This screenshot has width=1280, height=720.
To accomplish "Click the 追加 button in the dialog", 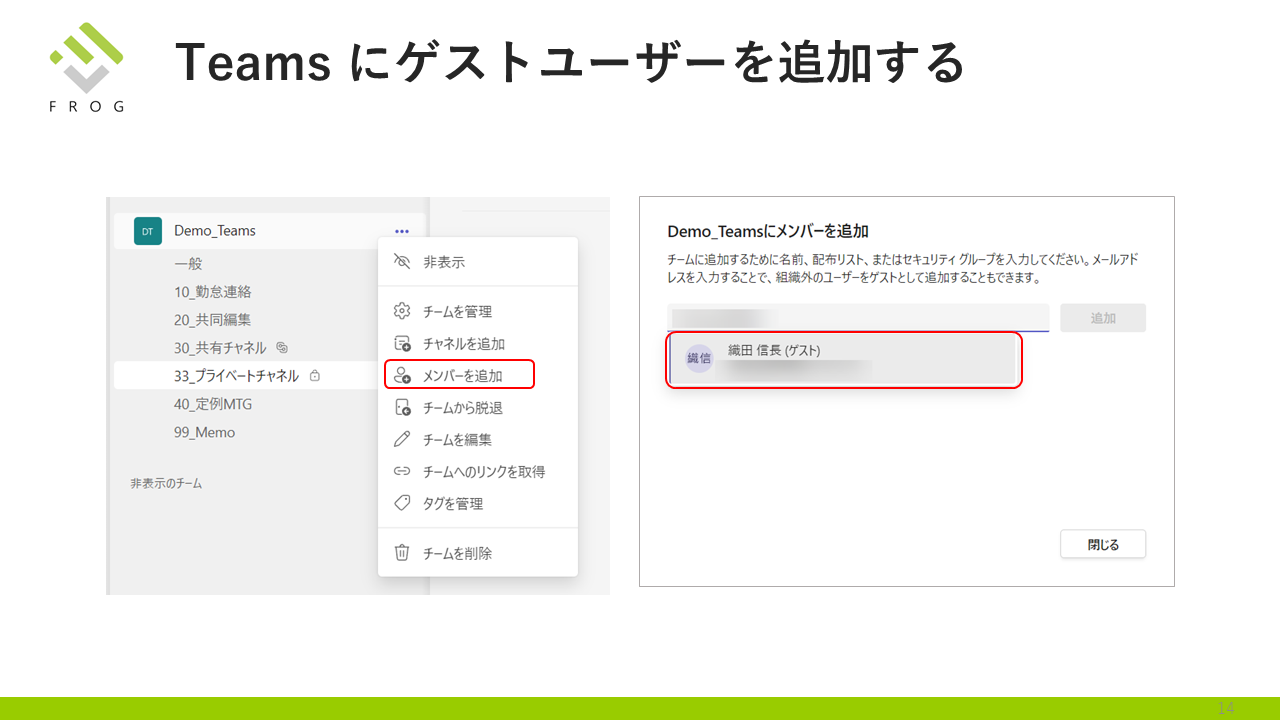I will [1103, 318].
